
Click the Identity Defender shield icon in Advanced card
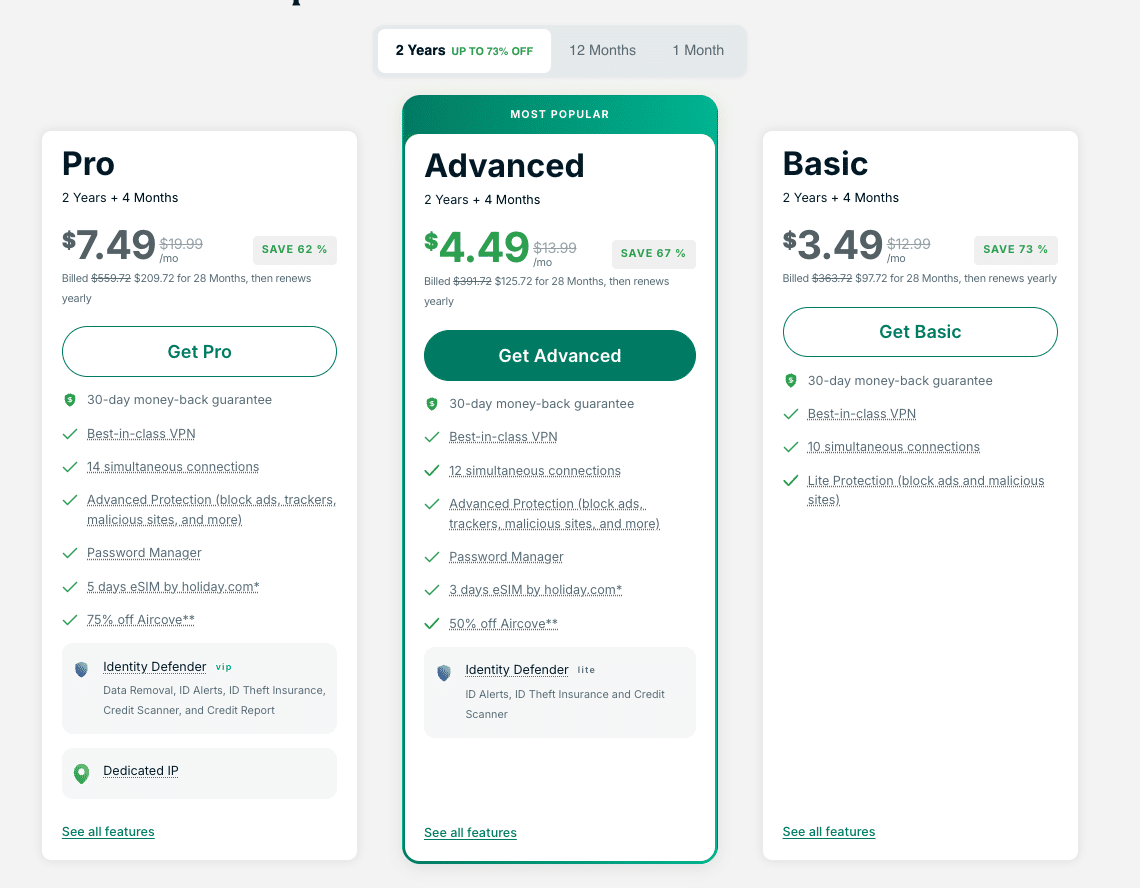(x=443, y=673)
